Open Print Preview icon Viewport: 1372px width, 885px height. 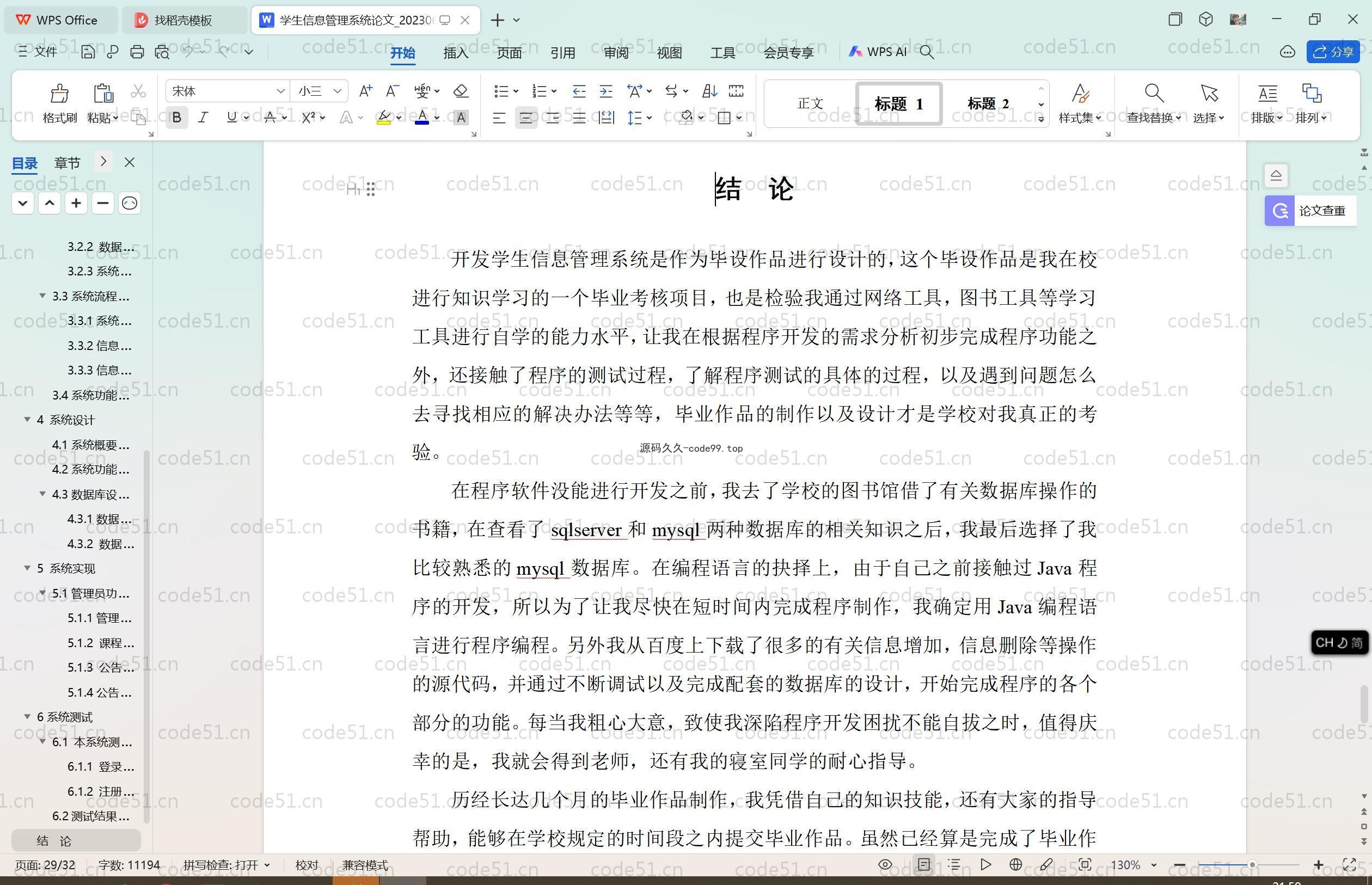click(x=162, y=52)
